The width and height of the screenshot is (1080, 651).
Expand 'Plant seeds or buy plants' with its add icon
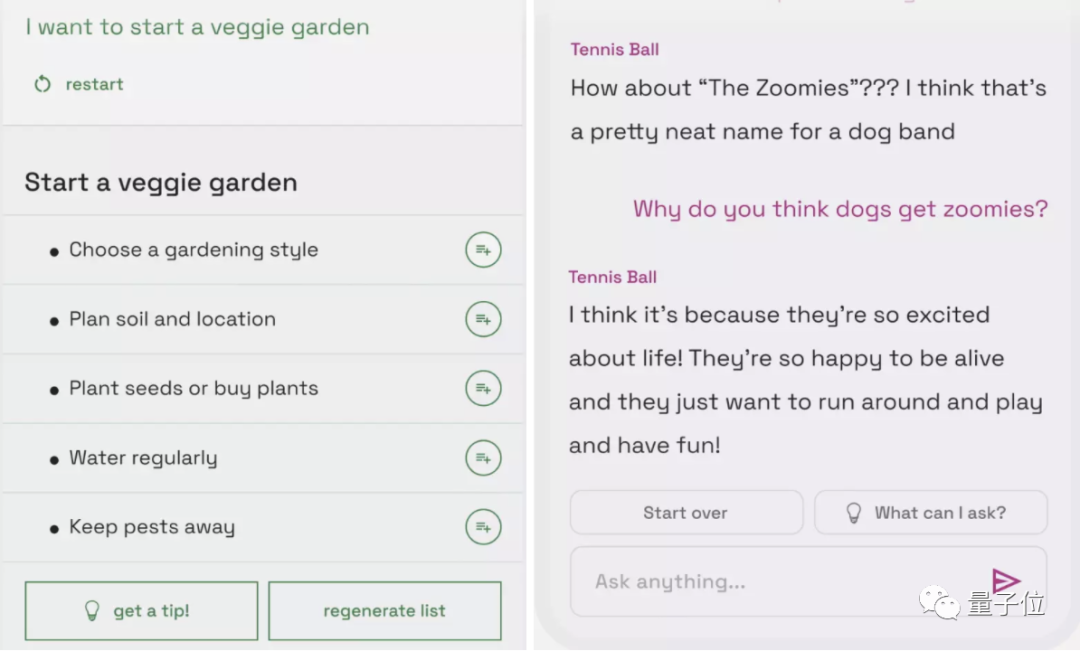[x=483, y=389]
